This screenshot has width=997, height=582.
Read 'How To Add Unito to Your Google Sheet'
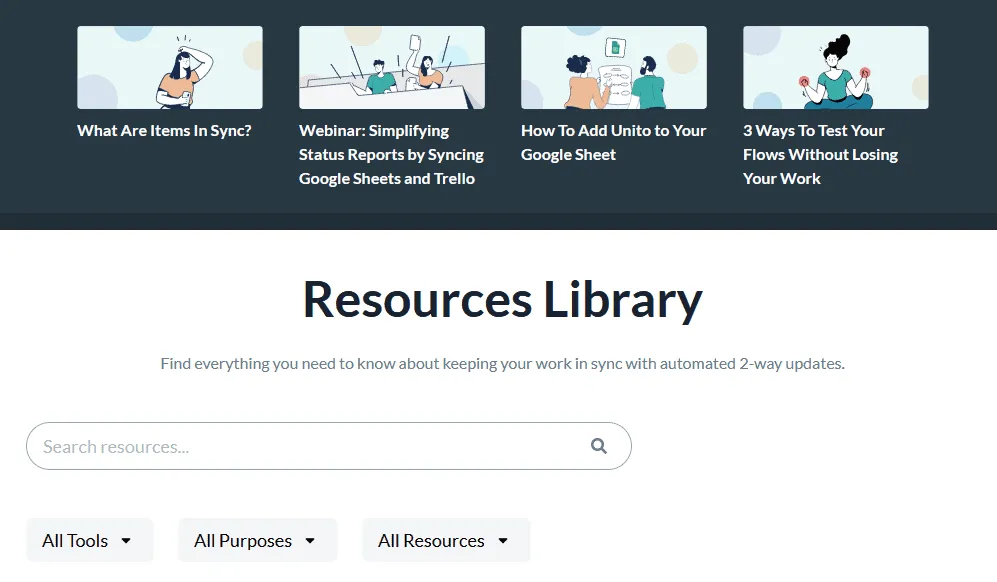tap(613, 143)
